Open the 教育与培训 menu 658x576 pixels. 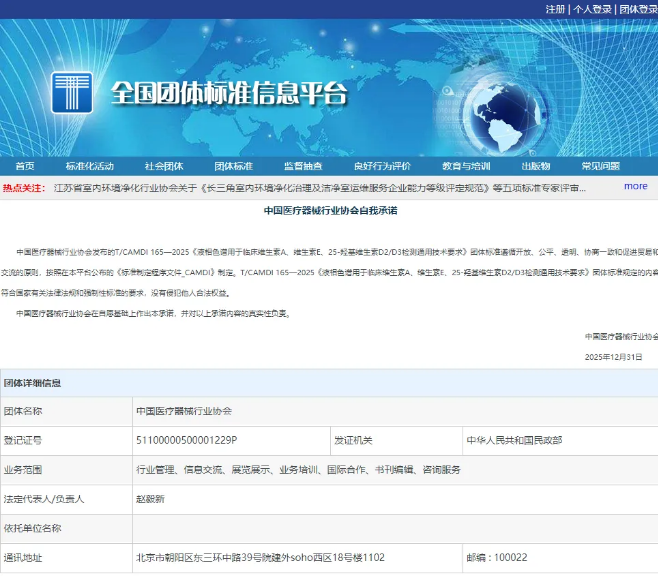pyautogui.click(x=466, y=166)
